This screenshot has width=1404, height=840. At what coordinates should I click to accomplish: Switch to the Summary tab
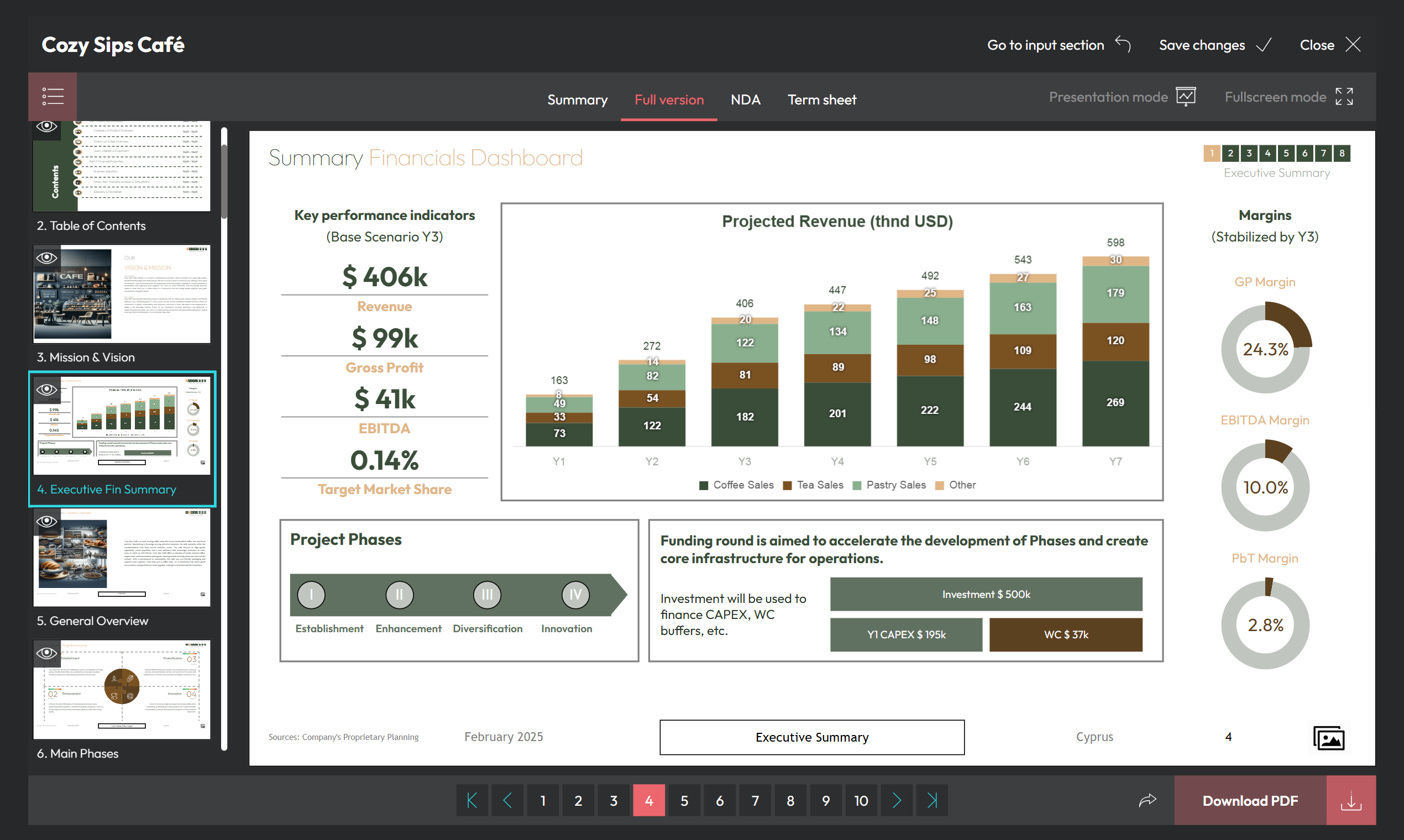[577, 99]
